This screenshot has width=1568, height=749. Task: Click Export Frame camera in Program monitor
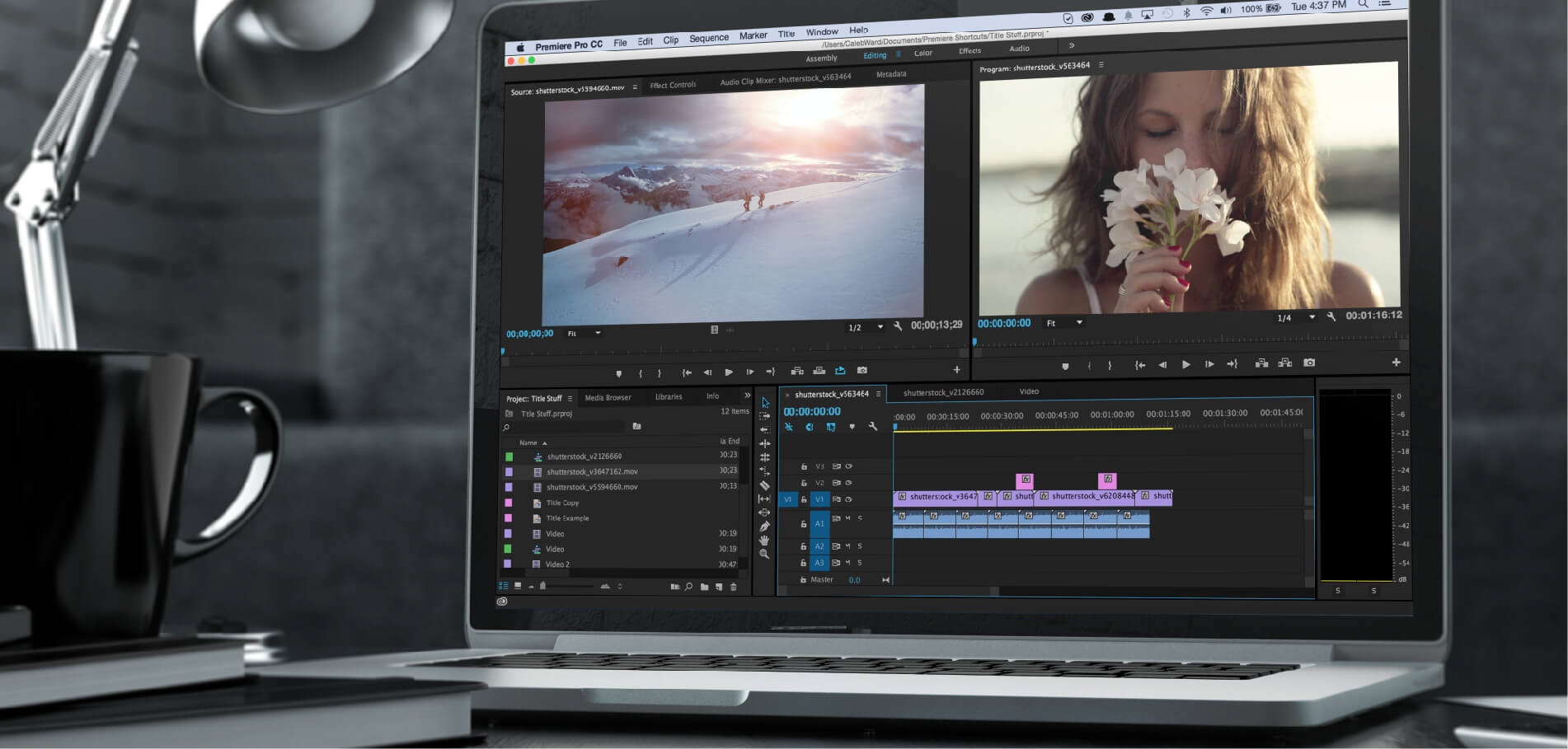click(1309, 363)
